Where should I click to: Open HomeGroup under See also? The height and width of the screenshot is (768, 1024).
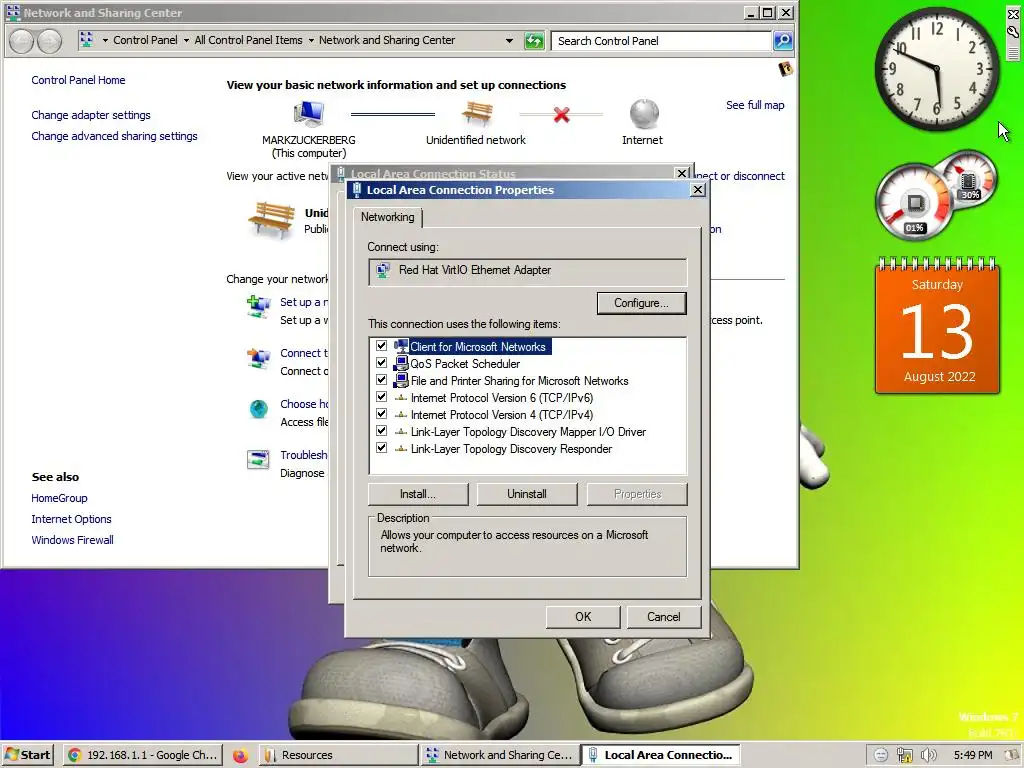click(59, 498)
